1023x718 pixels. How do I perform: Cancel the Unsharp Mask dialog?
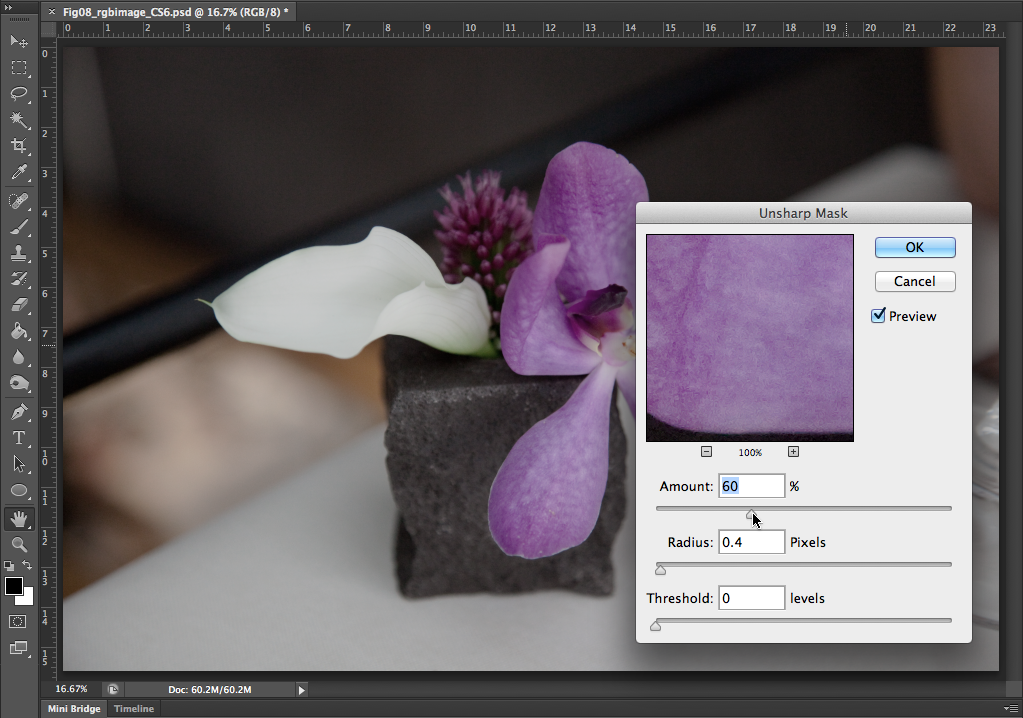click(914, 281)
